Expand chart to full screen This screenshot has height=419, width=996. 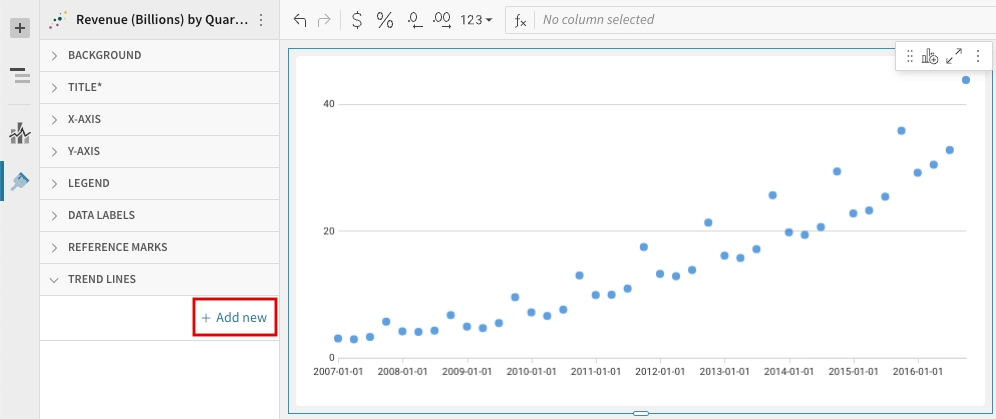954,57
